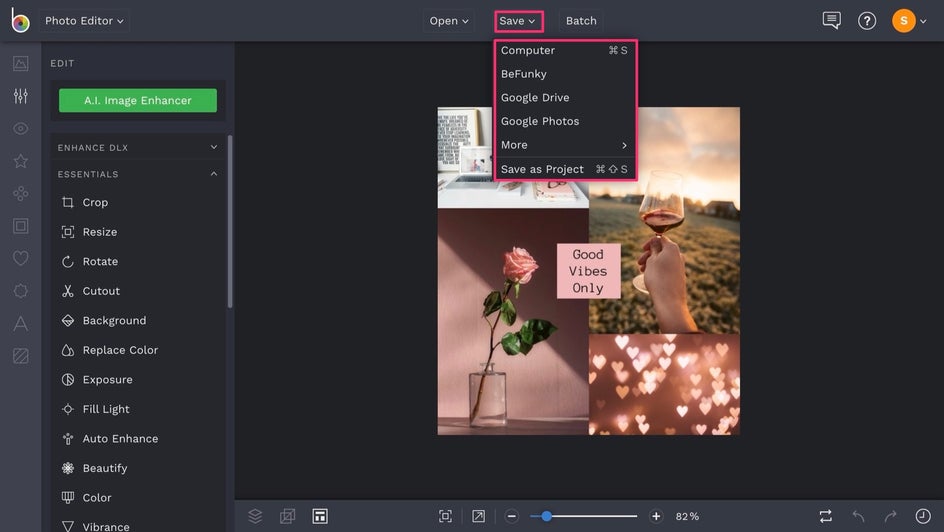This screenshot has height=532, width=944.
Task: Toggle the Save dropdown menu
Action: [518, 21]
